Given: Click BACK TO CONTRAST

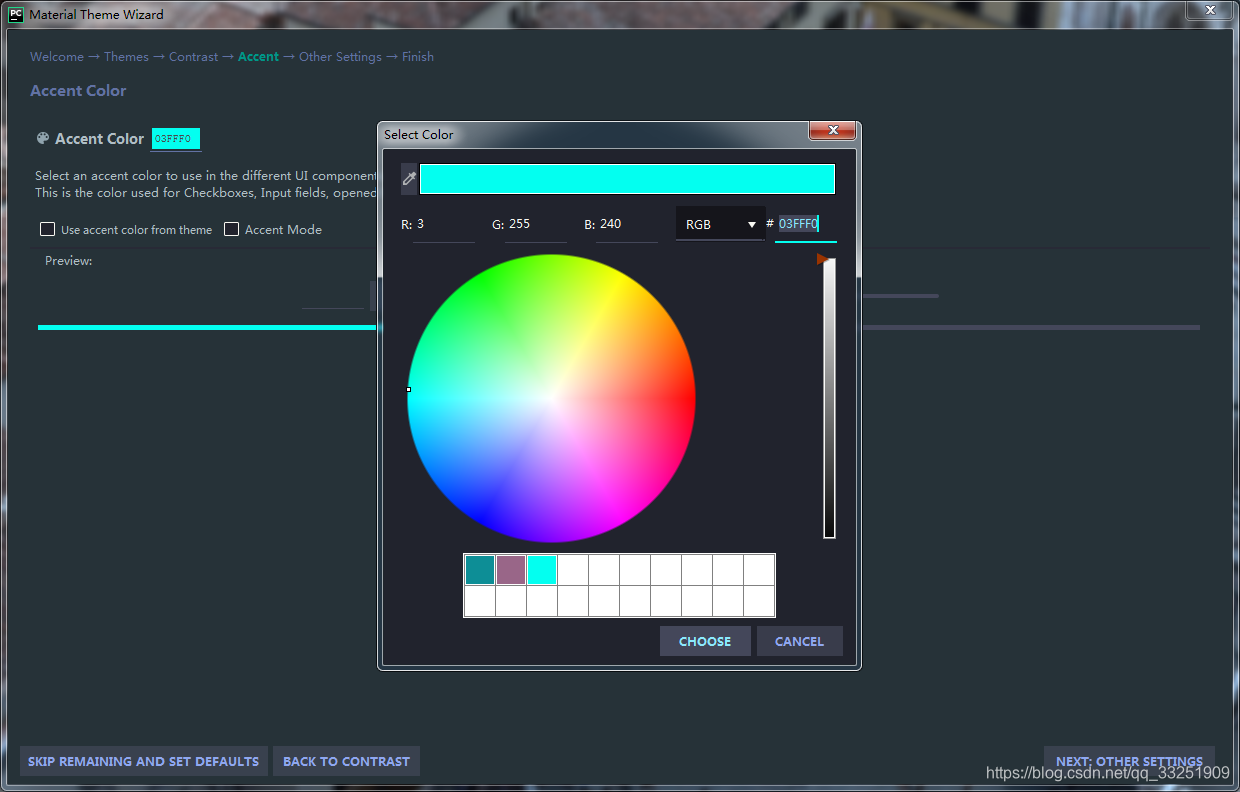Looking at the screenshot, I should [346, 761].
